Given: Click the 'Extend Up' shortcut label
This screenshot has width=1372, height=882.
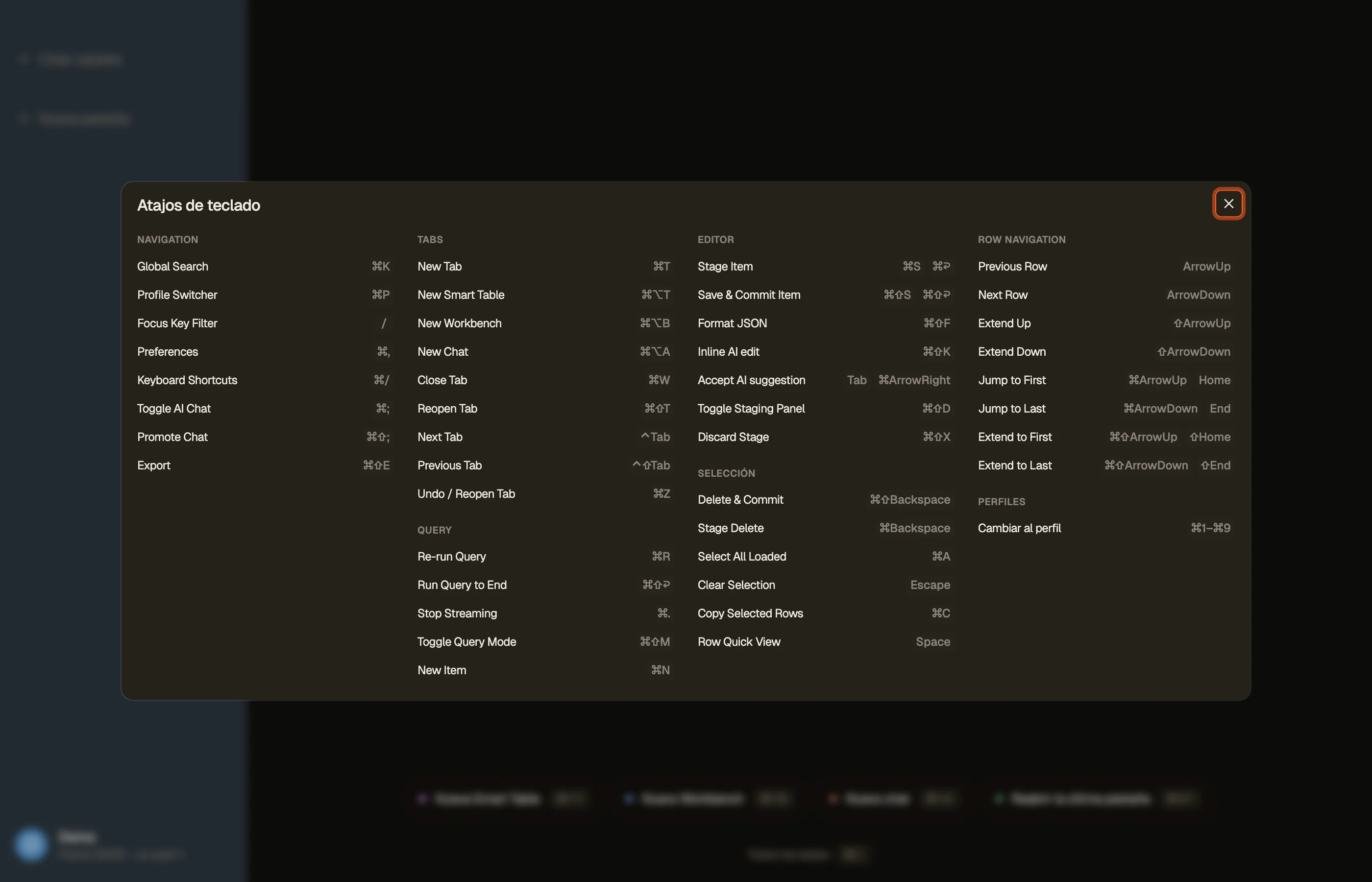Looking at the screenshot, I should coord(1004,323).
